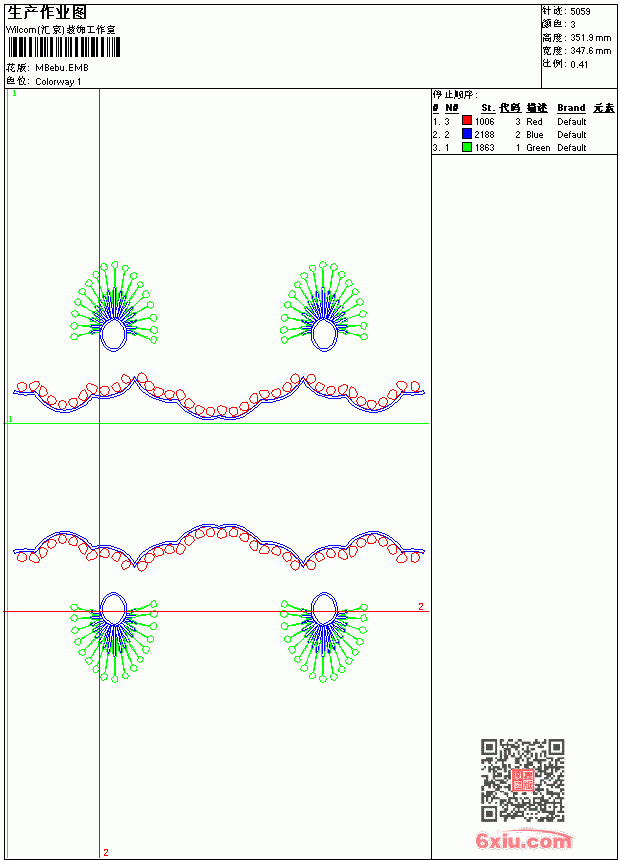Image resolution: width=620 pixels, height=860 pixels.
Task: Select the height value "351.9 mm"
Action: (590, 38)
